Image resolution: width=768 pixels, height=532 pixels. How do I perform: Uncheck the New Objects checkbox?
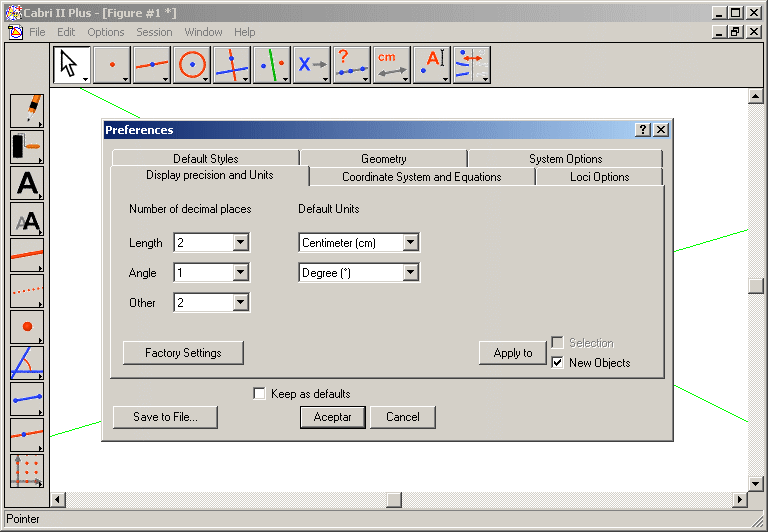[x=557, y=363]
